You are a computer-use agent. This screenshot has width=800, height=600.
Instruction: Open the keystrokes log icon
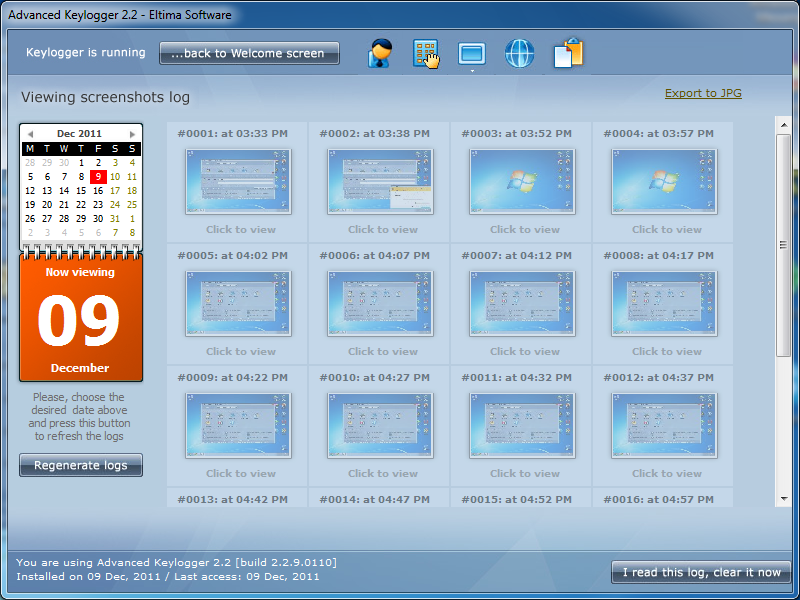(426, 53)
